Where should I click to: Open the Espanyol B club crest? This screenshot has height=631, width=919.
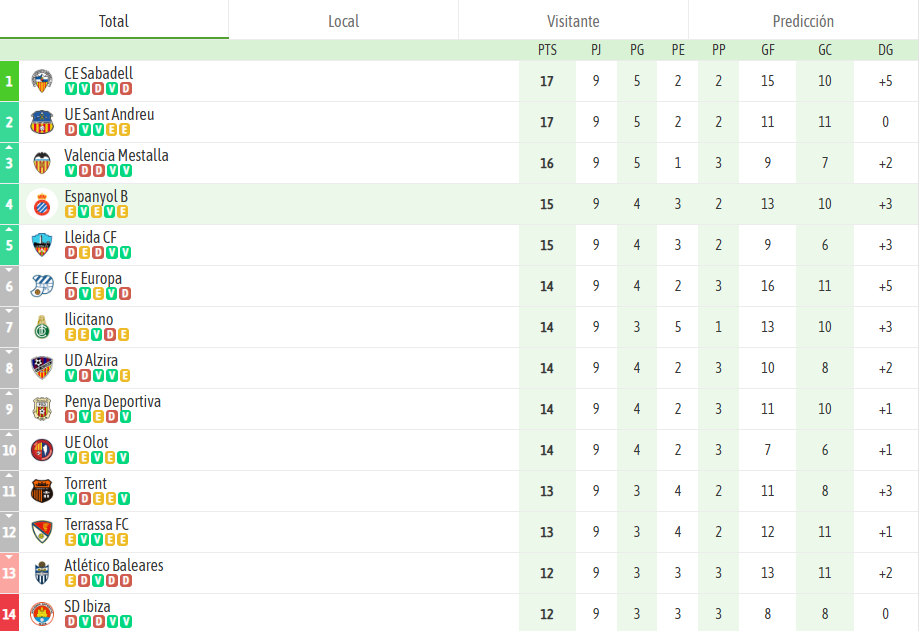[x=41, y=203]
